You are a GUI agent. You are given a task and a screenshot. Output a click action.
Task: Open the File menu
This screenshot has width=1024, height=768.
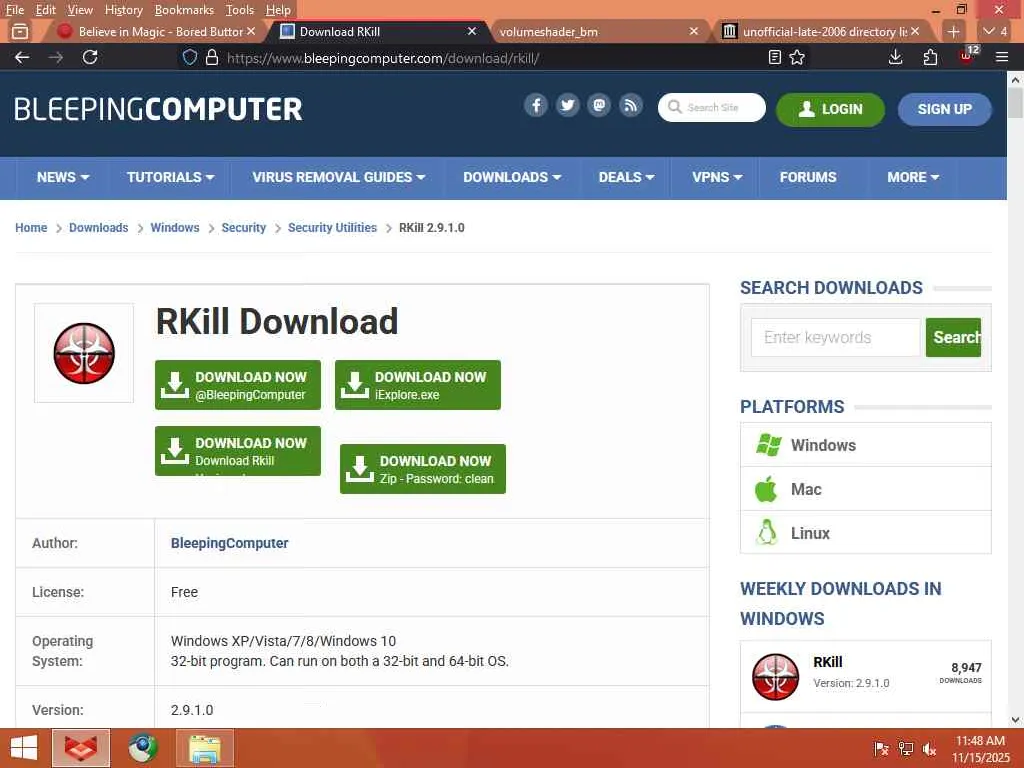[x=14, y=10]
